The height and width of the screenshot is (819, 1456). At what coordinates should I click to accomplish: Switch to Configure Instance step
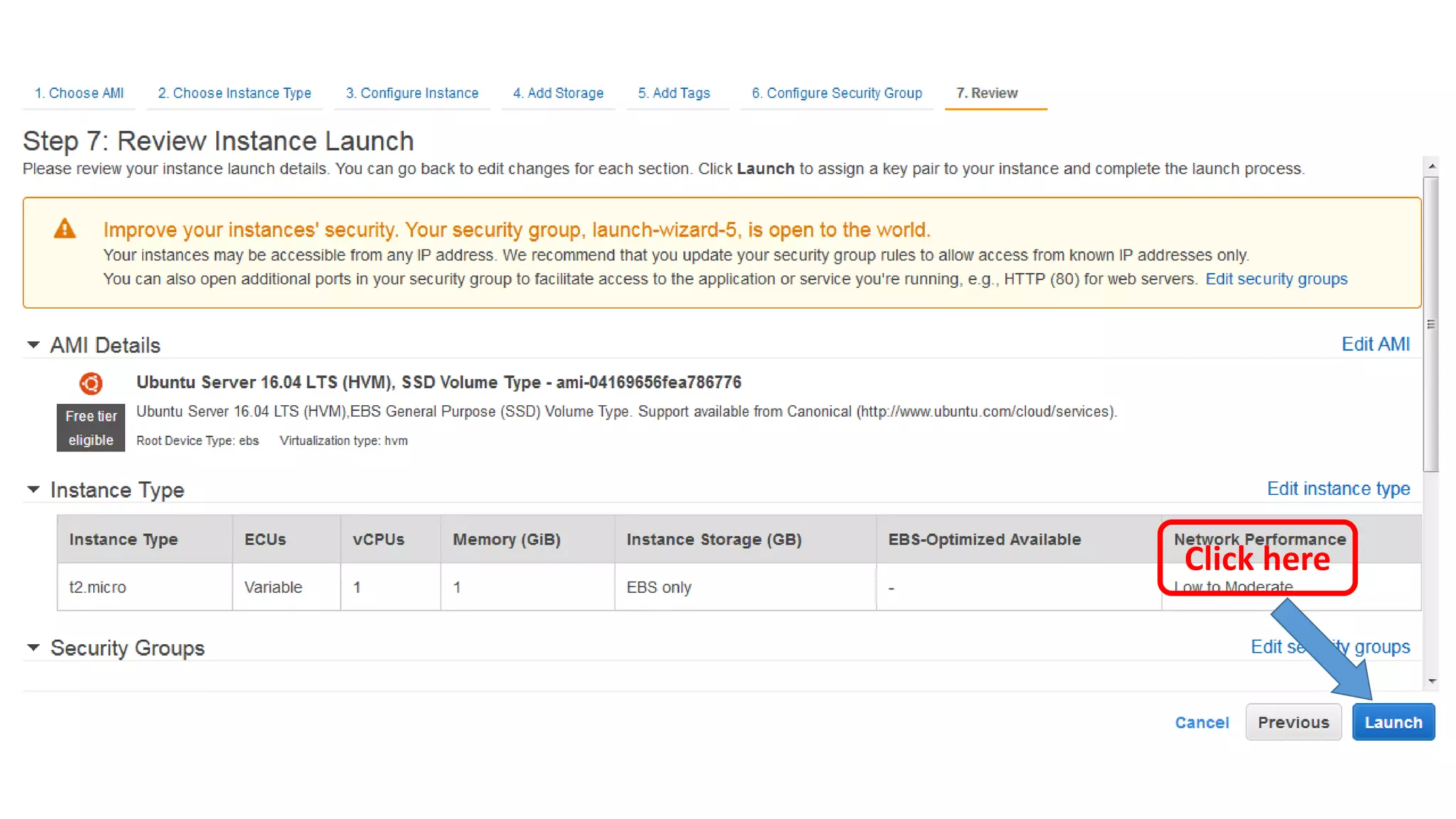coord(412,93)
